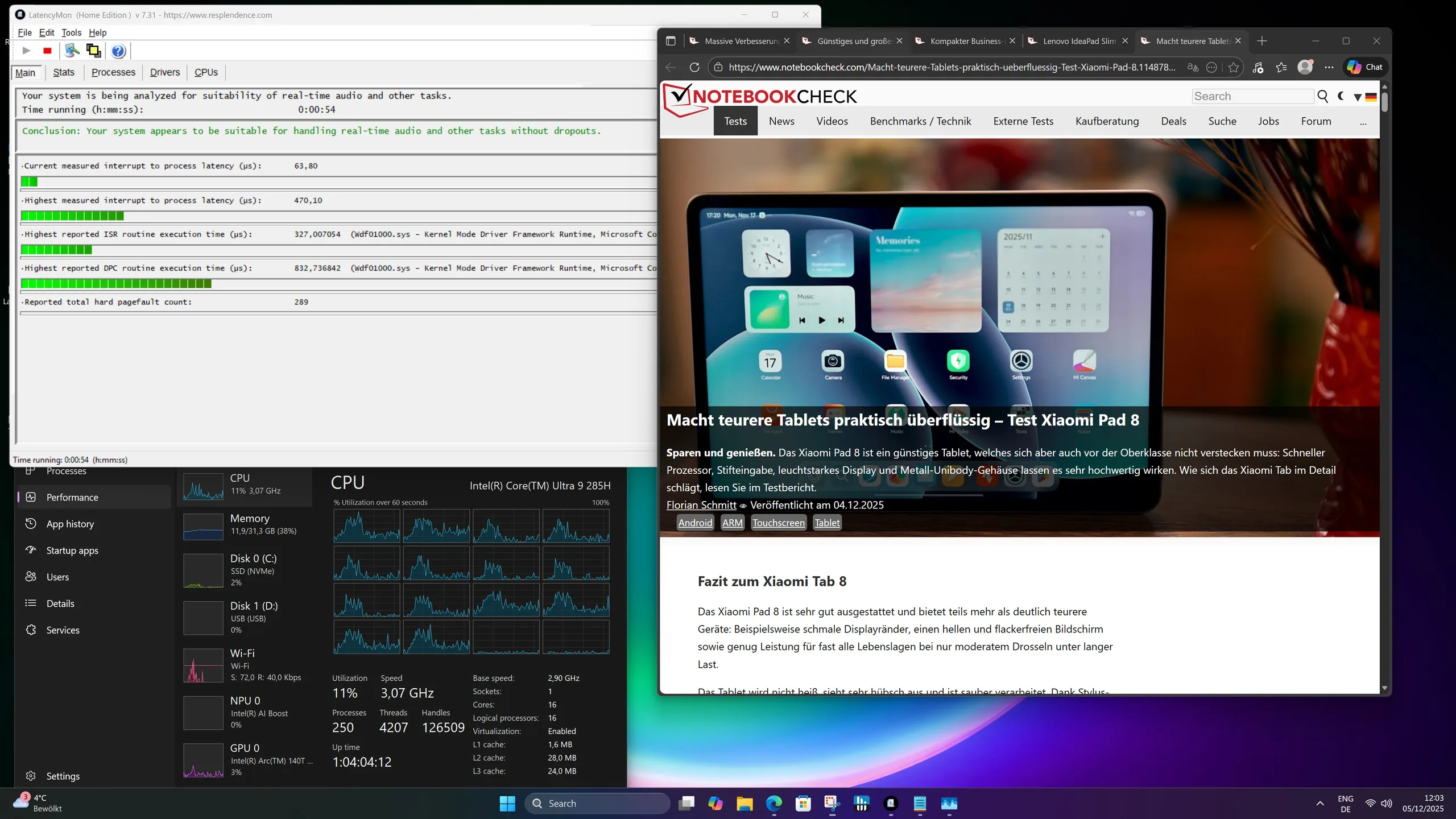Stop the LatencyMon monitor with red square
This screenshot has height=819, width=1456.
pyautogui.click(x=47, y=51)
